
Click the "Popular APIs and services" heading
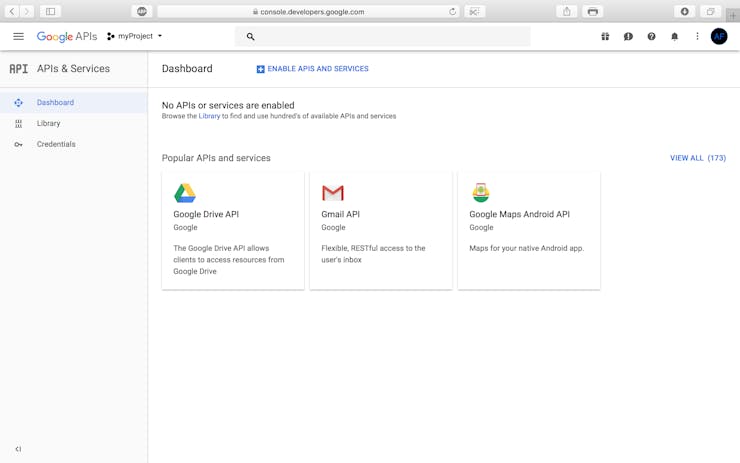[216, 158]
